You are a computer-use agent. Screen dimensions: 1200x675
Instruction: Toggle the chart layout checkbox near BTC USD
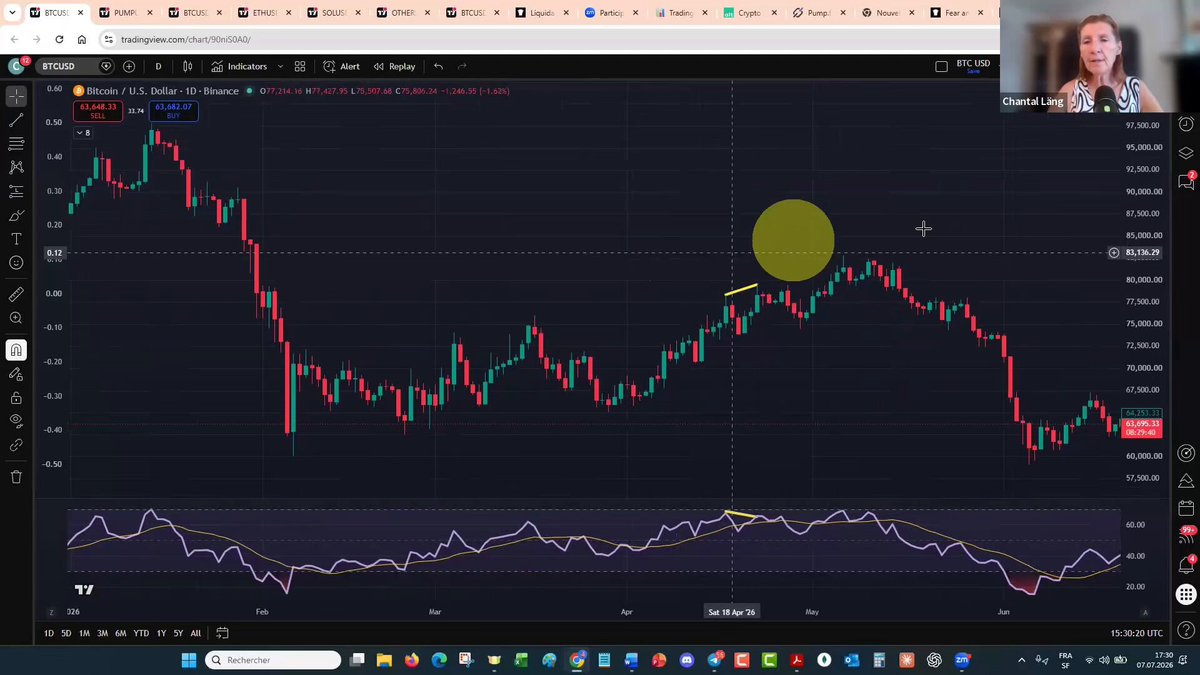pyautogui.click(x=941, y=67)
